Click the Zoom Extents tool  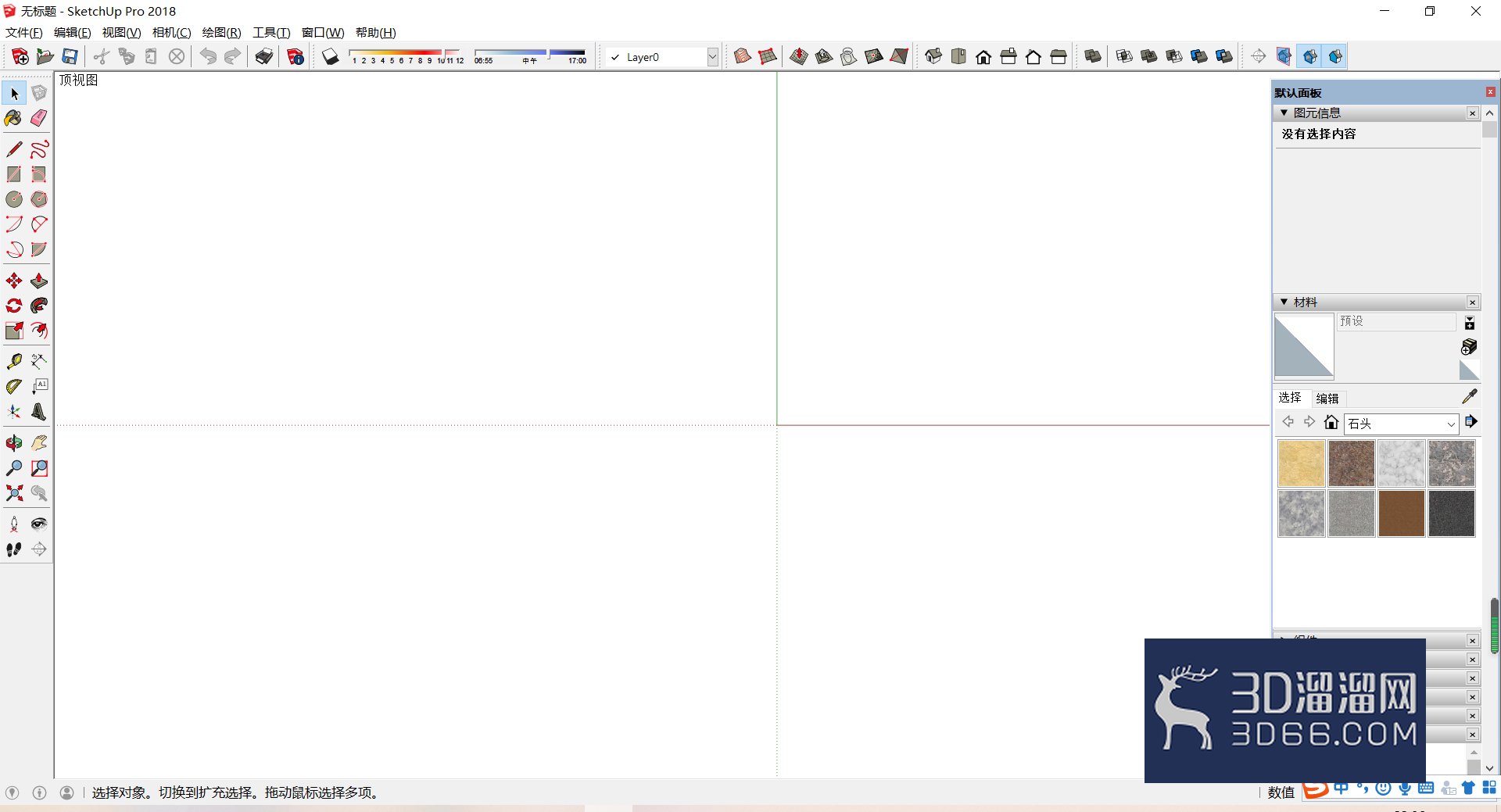point(14,493)
